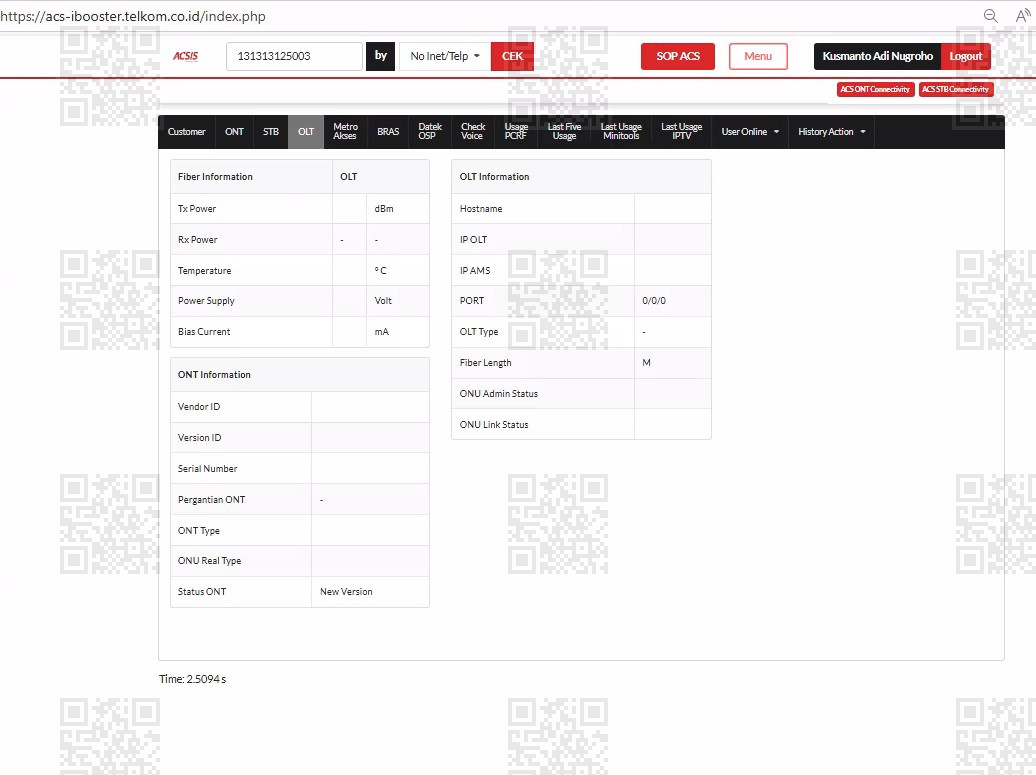This screenshot has height=775, width=1036.
Task: Open the Last Usage IPTV tab
Action: coord(681,131)
